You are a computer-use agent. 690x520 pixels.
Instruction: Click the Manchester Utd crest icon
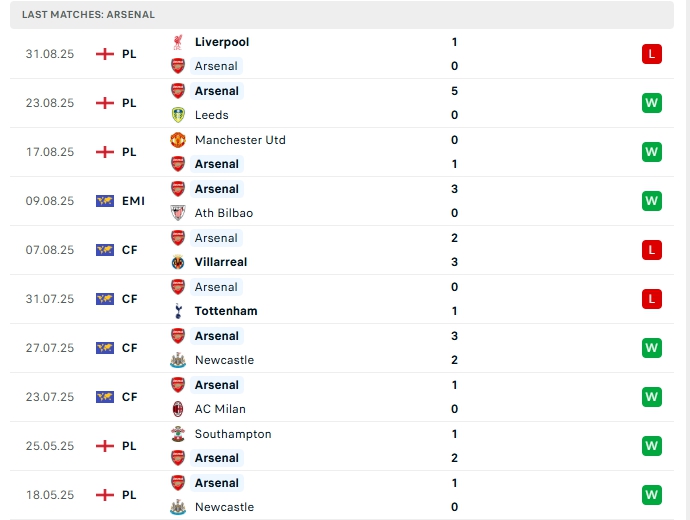tap(178, 140)
